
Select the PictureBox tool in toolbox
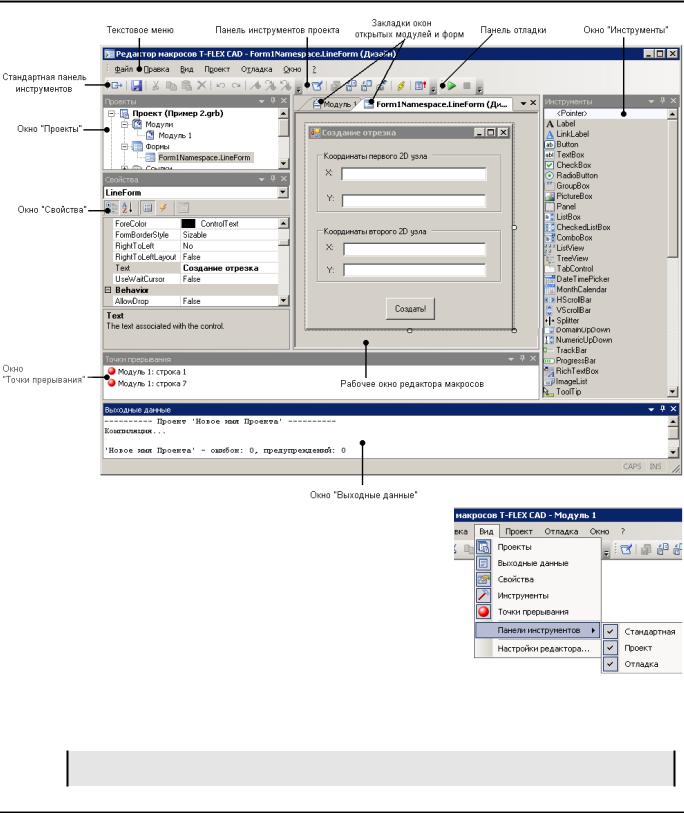(x=568, y=196)
